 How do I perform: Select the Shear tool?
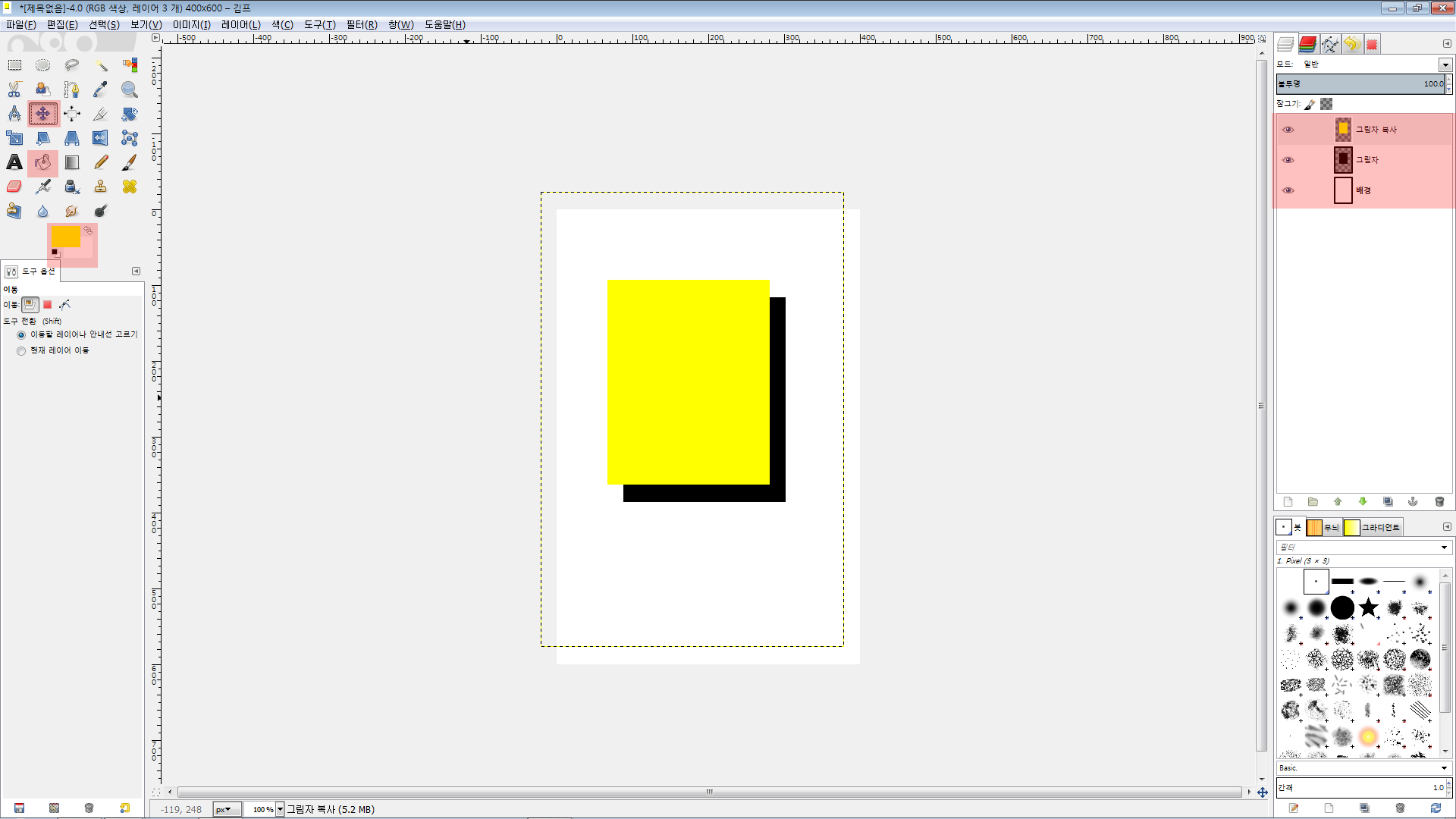pyautogui.click(x=43, y=138)
